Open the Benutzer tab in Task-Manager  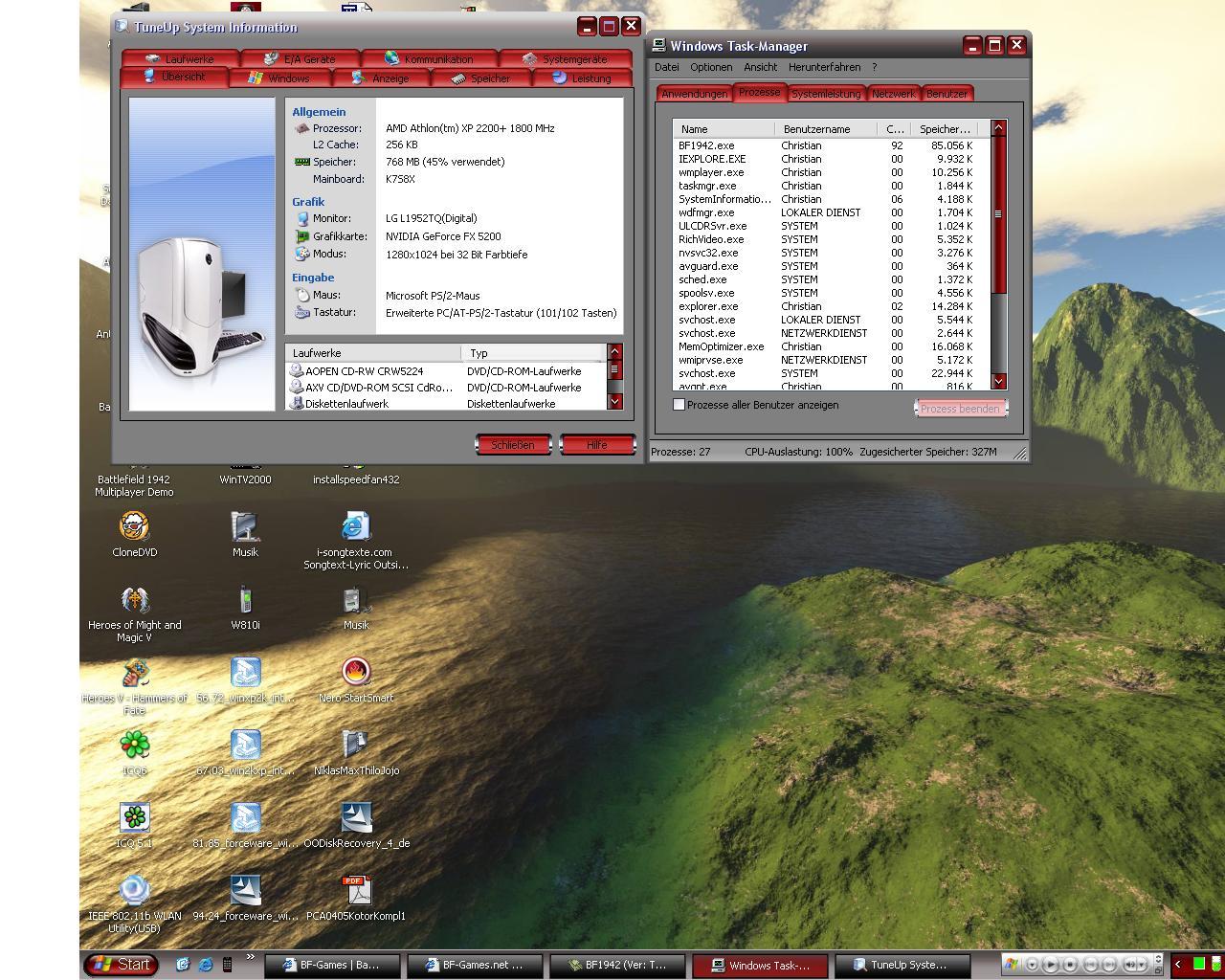[947, 94]
